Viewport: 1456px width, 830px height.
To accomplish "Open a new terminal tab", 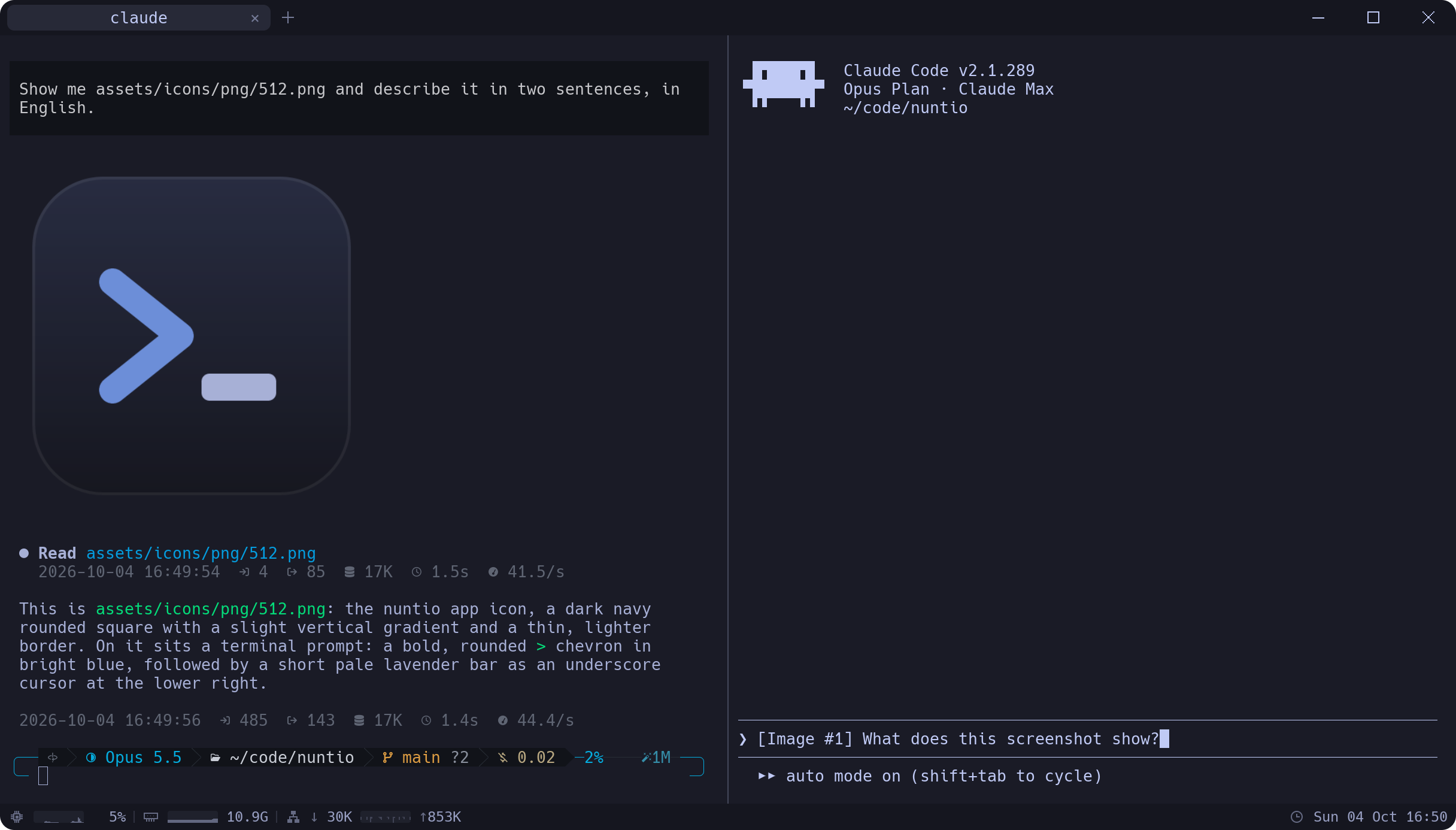I will [288, 18].
